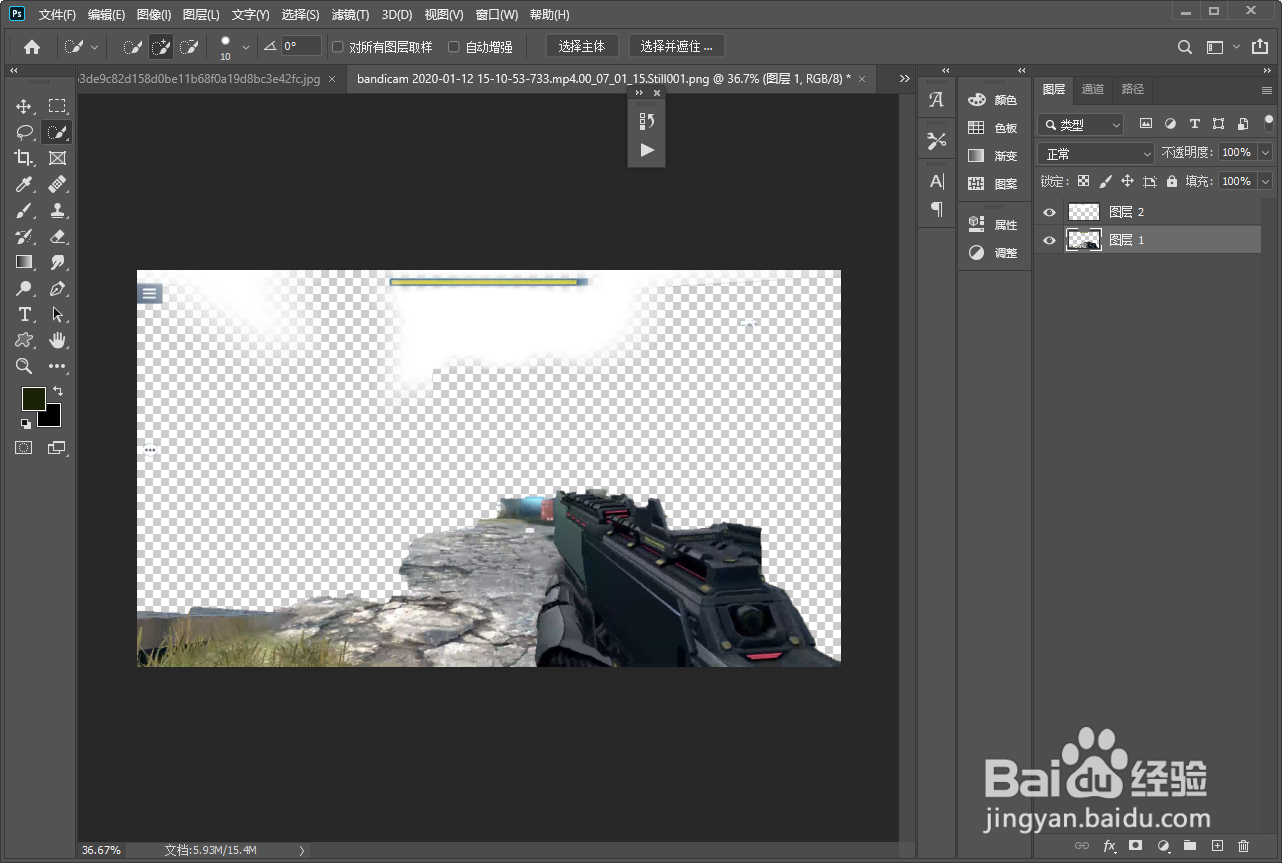The image size is (1282, 863).
Task: Select the Brush tool
Action: click(x=24, y=210)
